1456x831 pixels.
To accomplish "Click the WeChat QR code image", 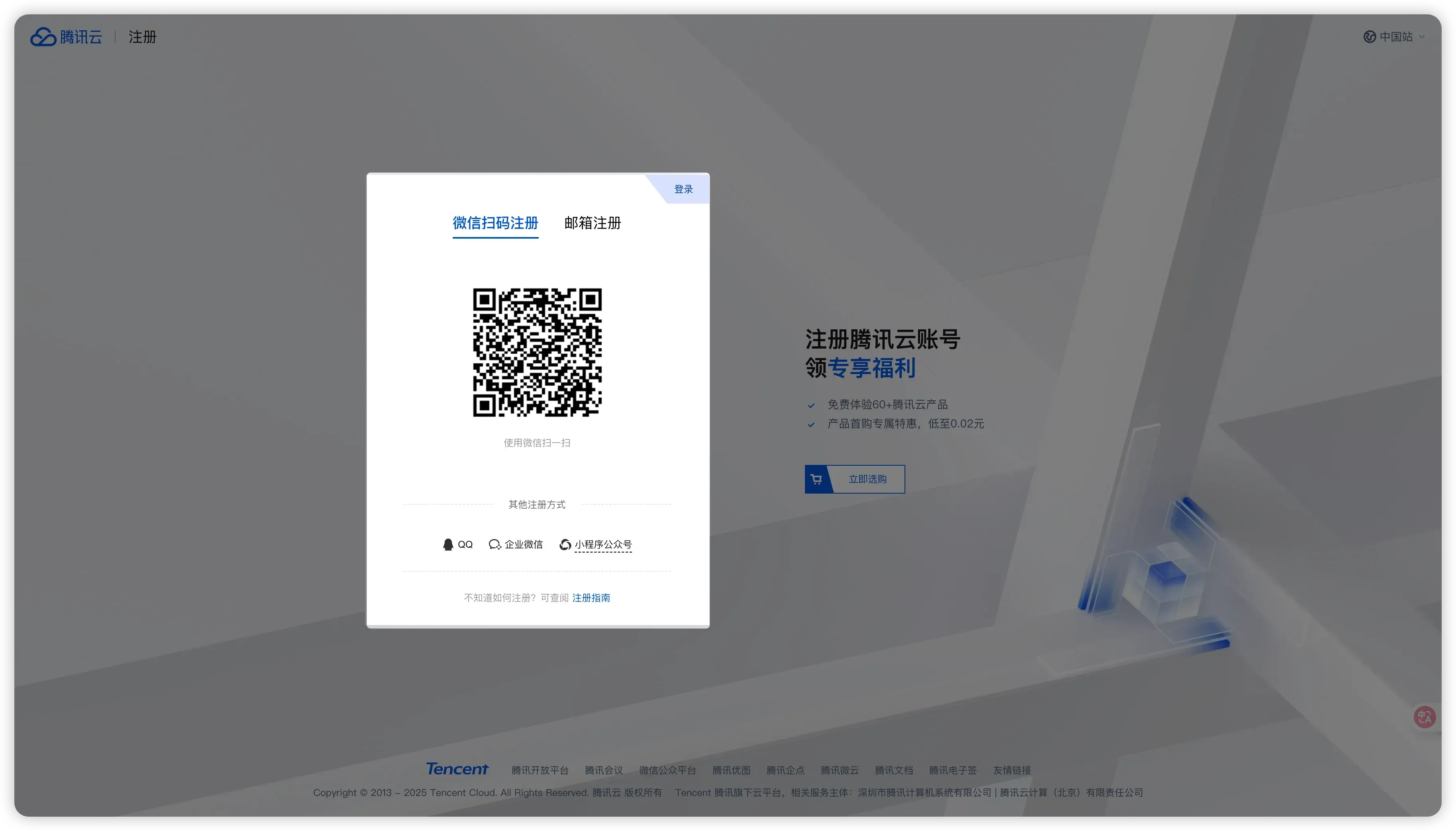I will coord(537,352).
